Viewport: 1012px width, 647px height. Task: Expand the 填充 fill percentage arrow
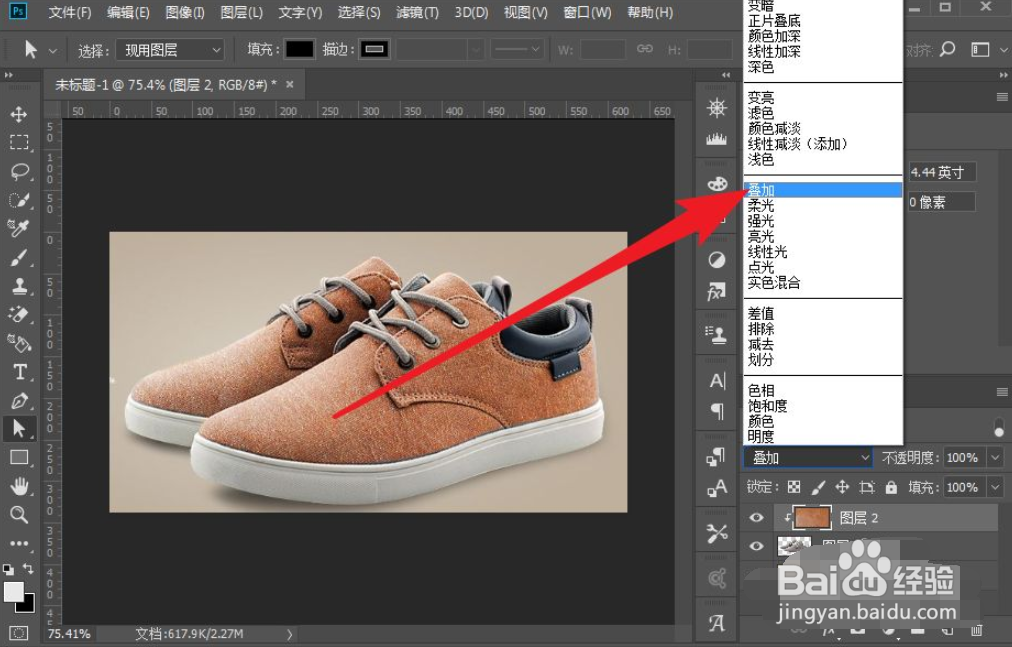coord(995,487)
